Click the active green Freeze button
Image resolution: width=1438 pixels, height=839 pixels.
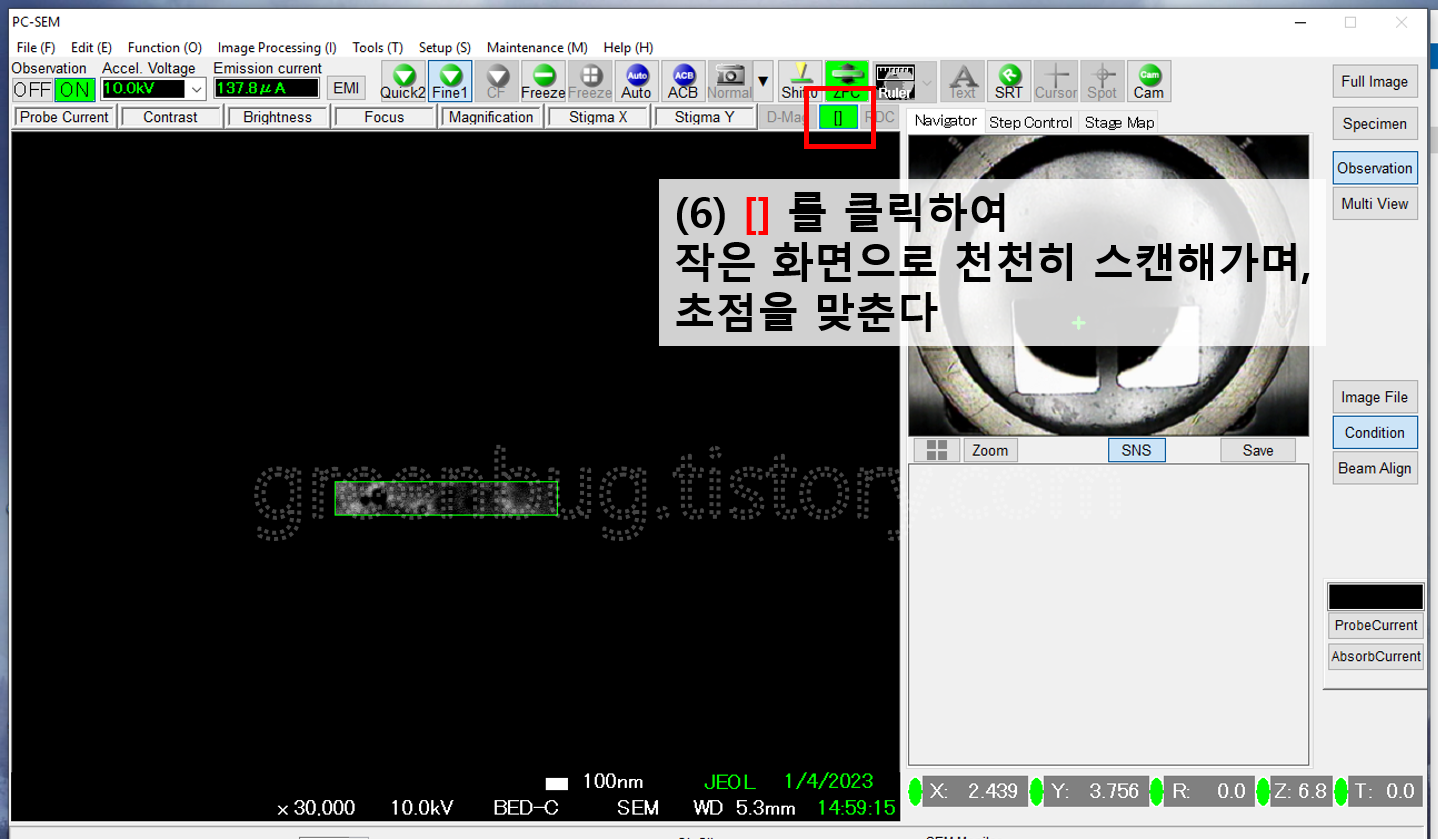tap(543, 81)
